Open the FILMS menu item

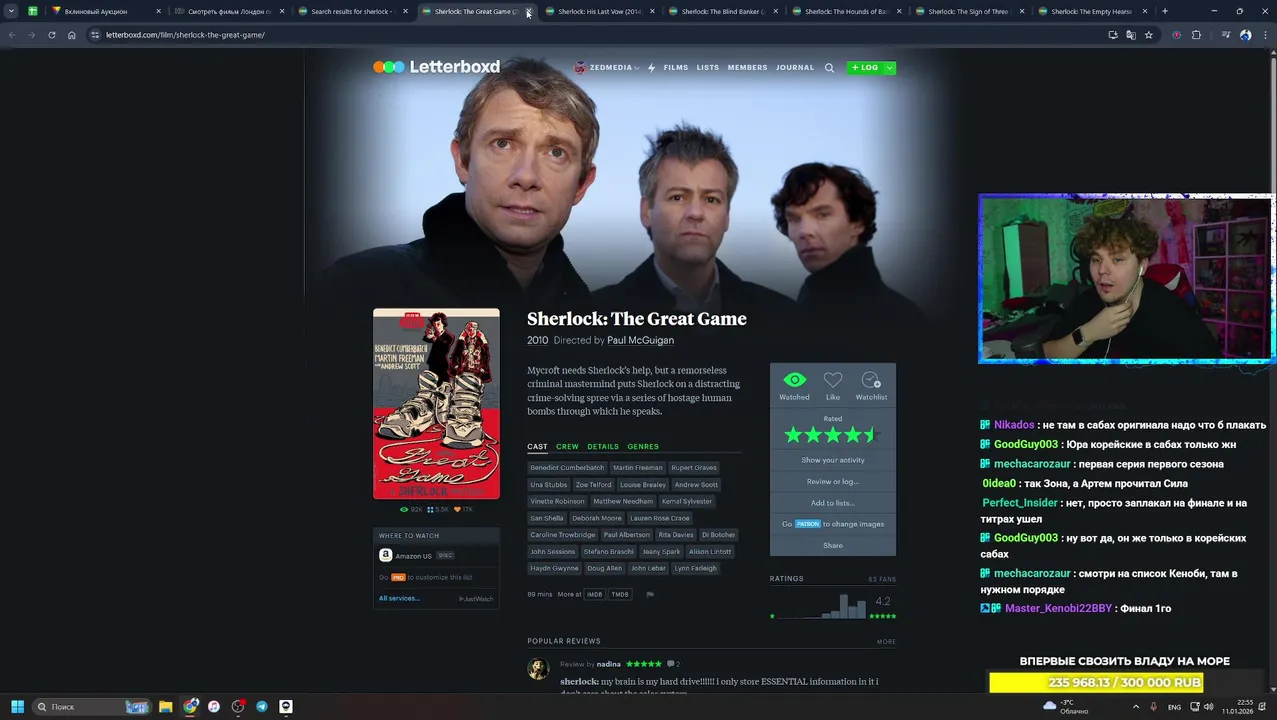676,68
